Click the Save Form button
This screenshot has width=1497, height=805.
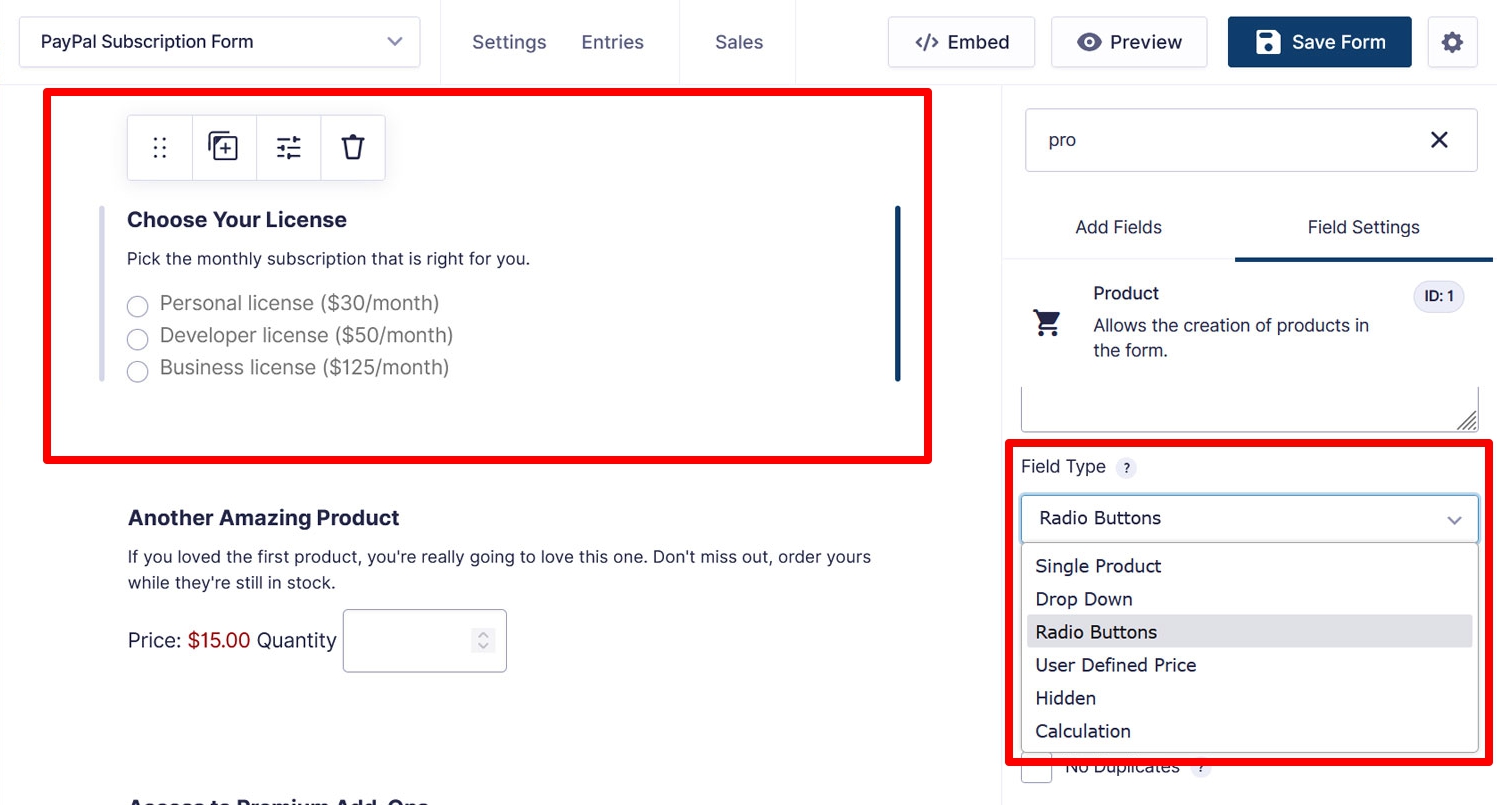pos(1320,42)
